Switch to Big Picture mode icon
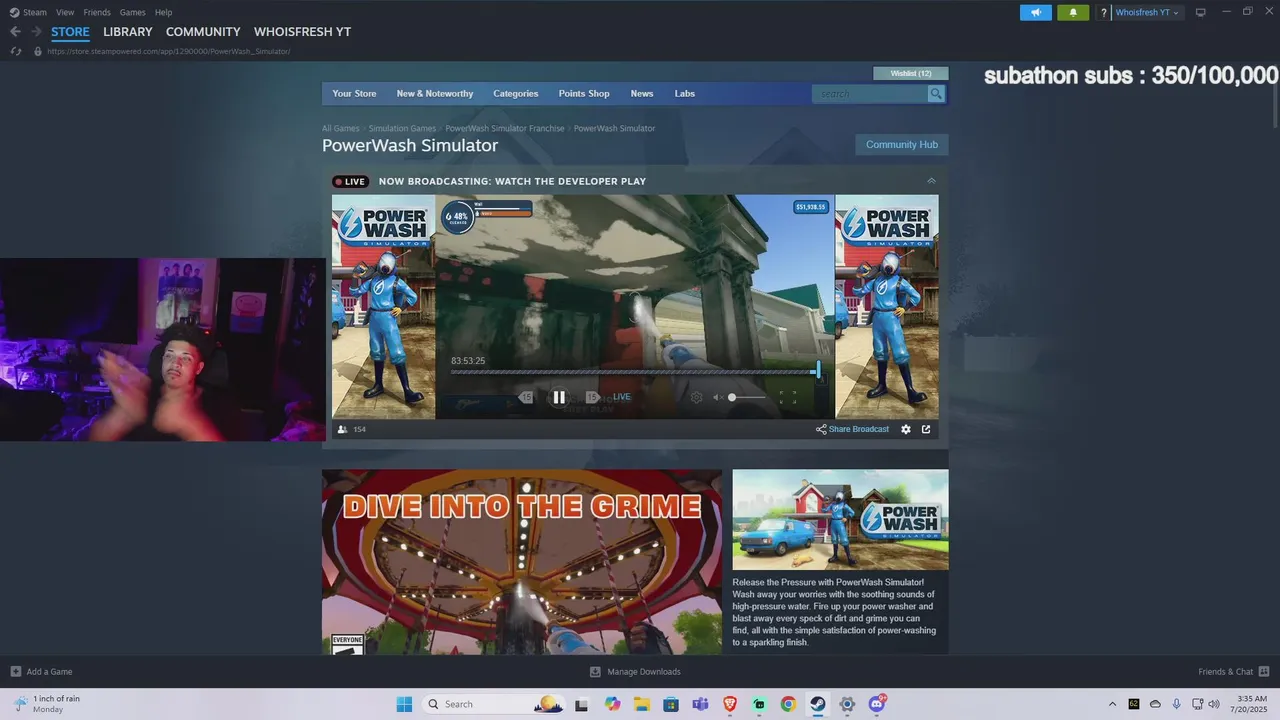This screenshot has width=1280, height=720. tap(1201, 12)
